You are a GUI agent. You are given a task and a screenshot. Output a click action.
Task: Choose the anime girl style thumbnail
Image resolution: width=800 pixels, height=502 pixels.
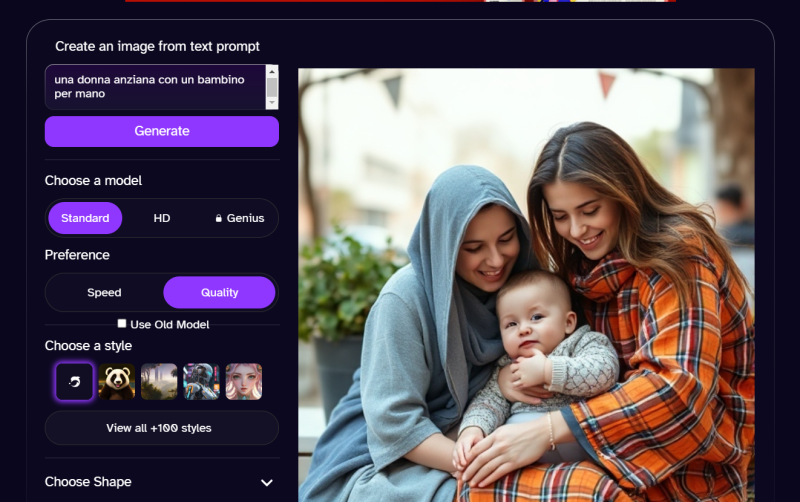click(244, 382)
